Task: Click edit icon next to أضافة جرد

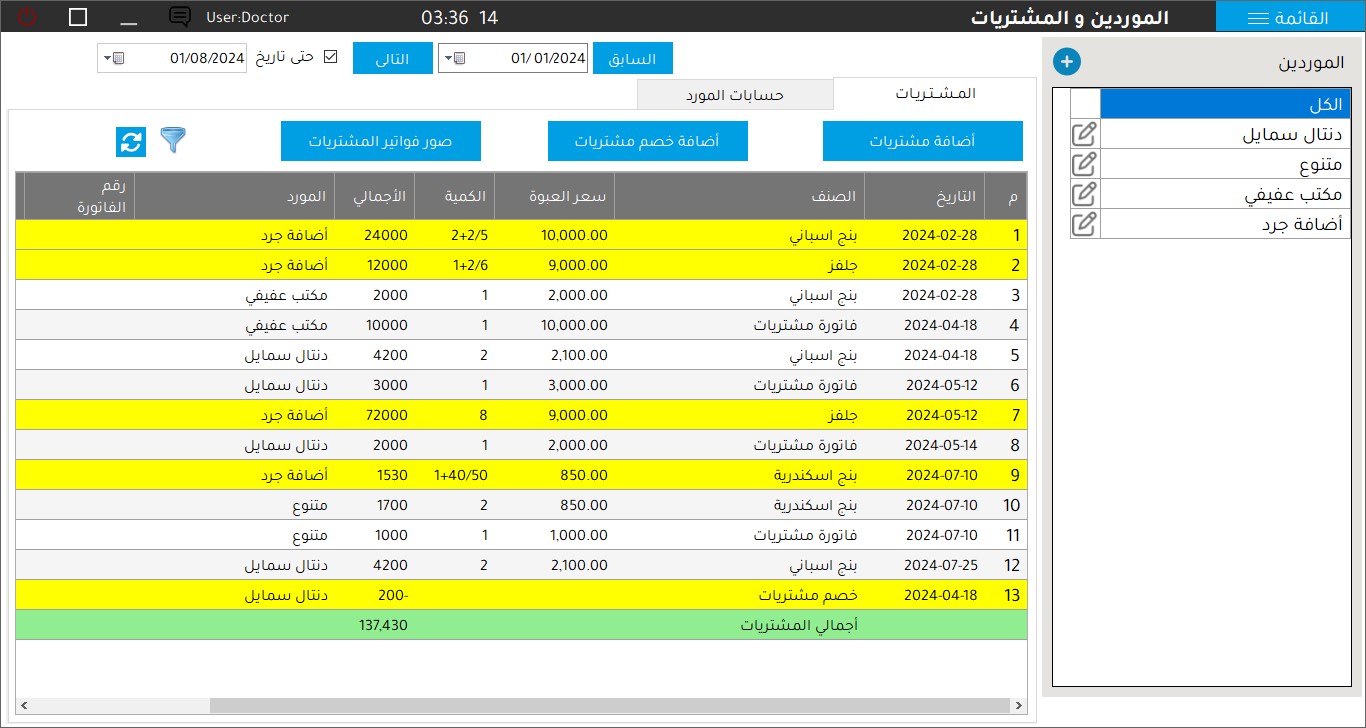Action: [x=1084, y=223]
